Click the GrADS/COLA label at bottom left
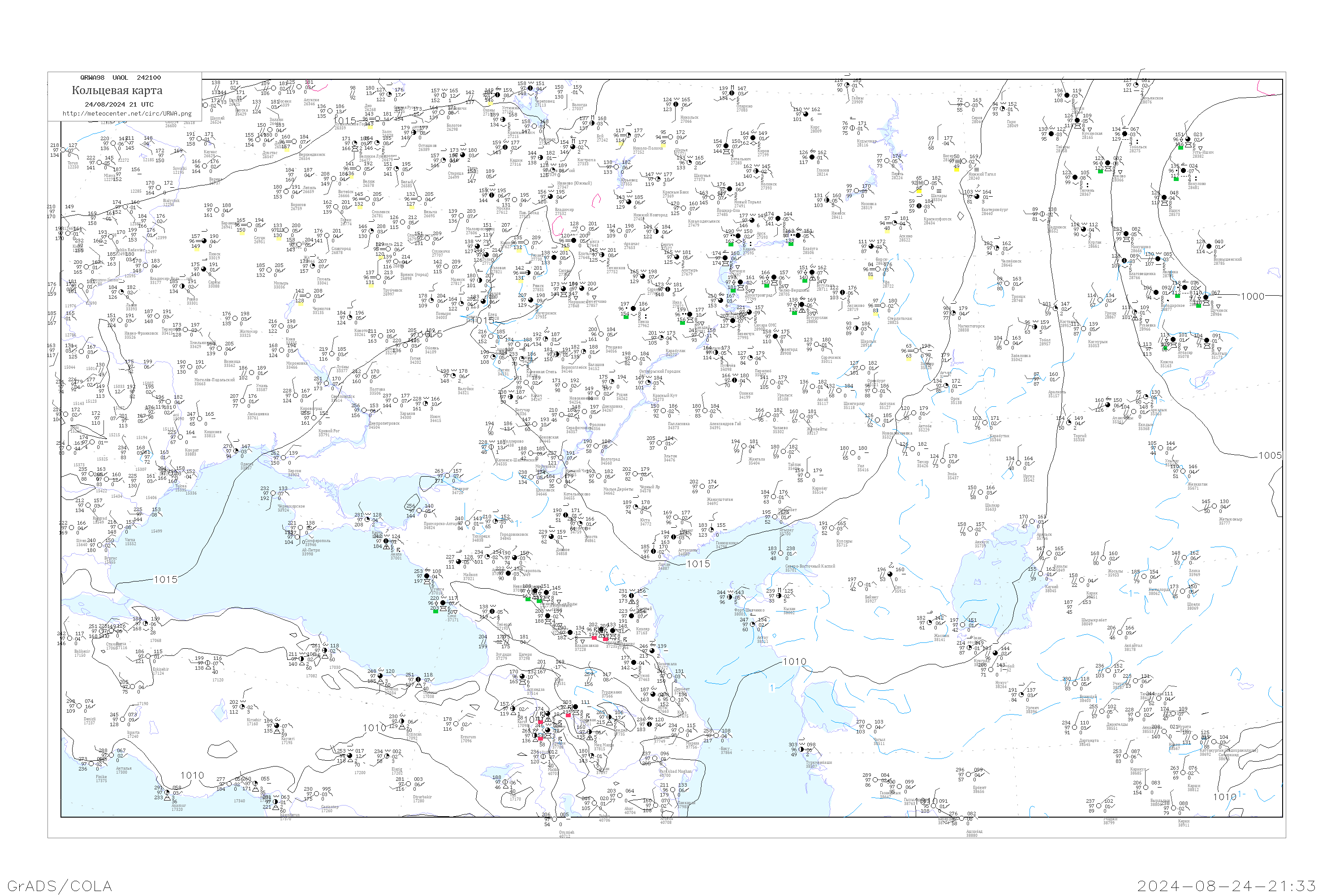This screenshot has width=1344, height=896. (60, 886)
